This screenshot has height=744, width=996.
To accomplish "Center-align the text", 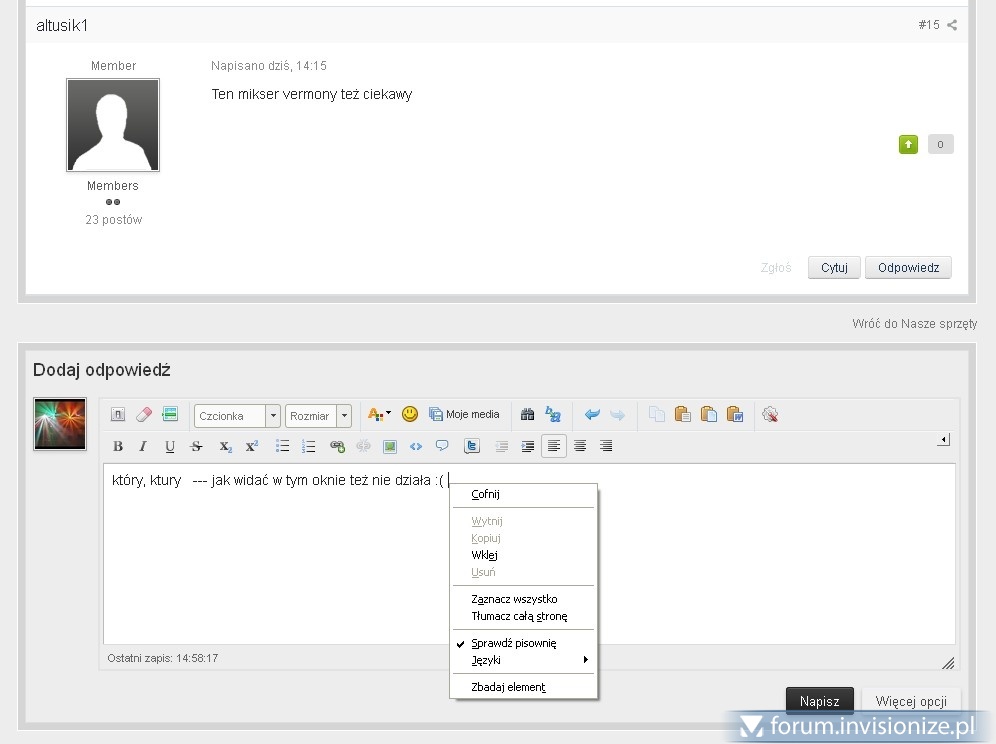I will [x=580, y=446].
